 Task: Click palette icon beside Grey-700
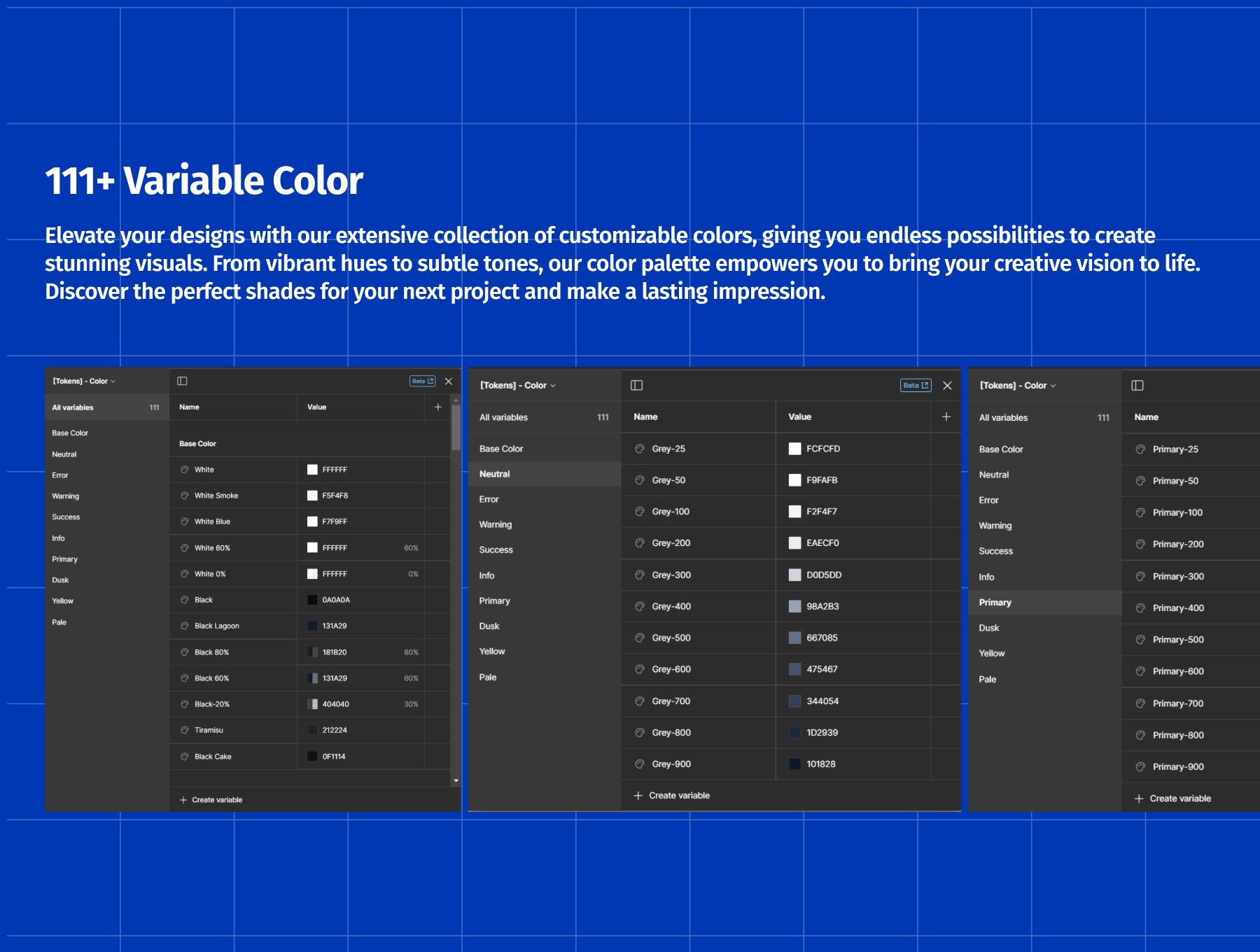pos(640,701)
